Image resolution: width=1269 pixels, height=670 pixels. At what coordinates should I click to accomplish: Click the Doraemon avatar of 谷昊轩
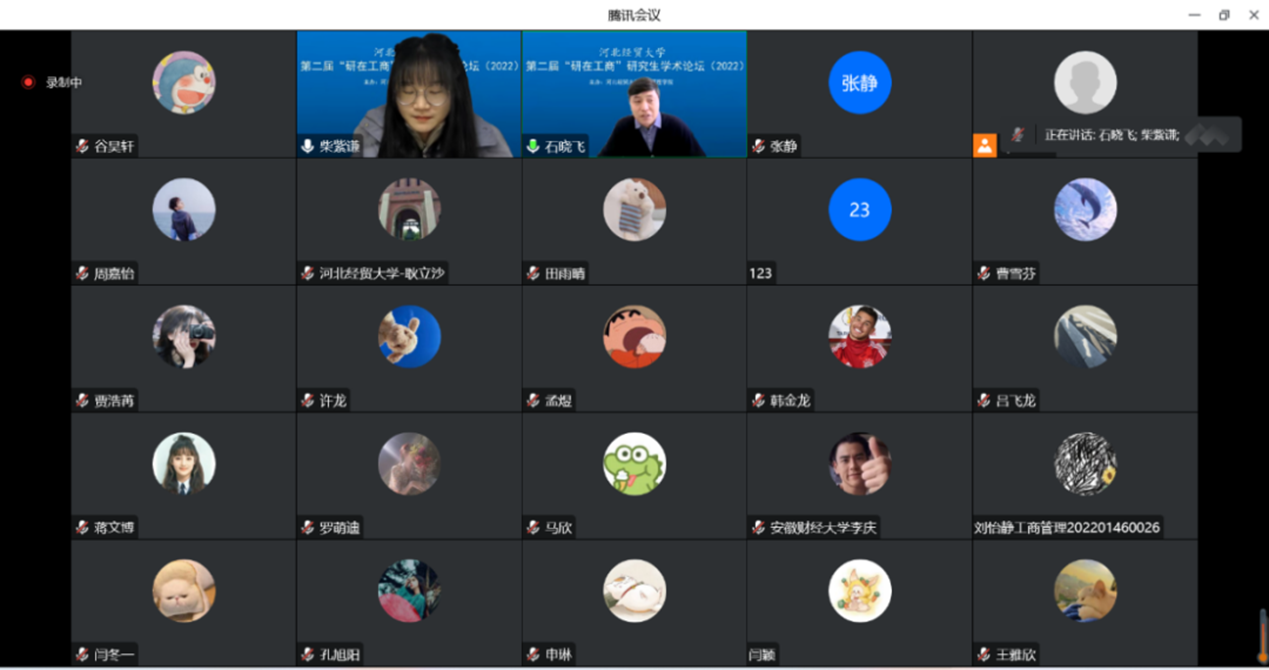coord(184,82)
